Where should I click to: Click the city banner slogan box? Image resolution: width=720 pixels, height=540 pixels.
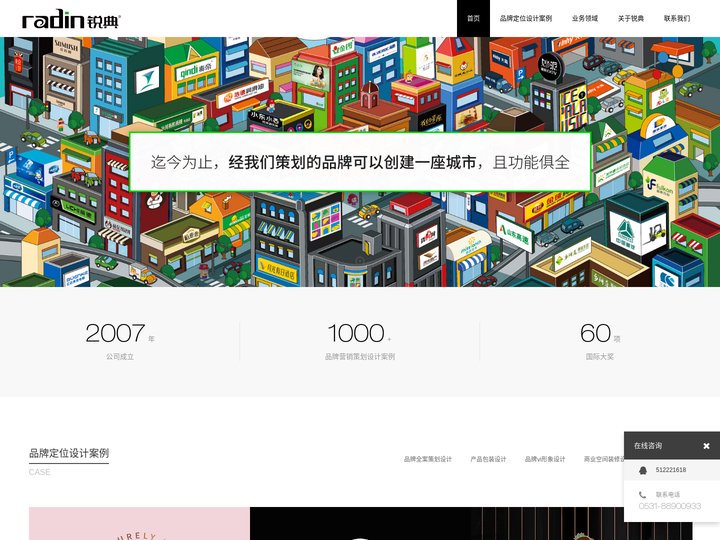coord(360,162)
